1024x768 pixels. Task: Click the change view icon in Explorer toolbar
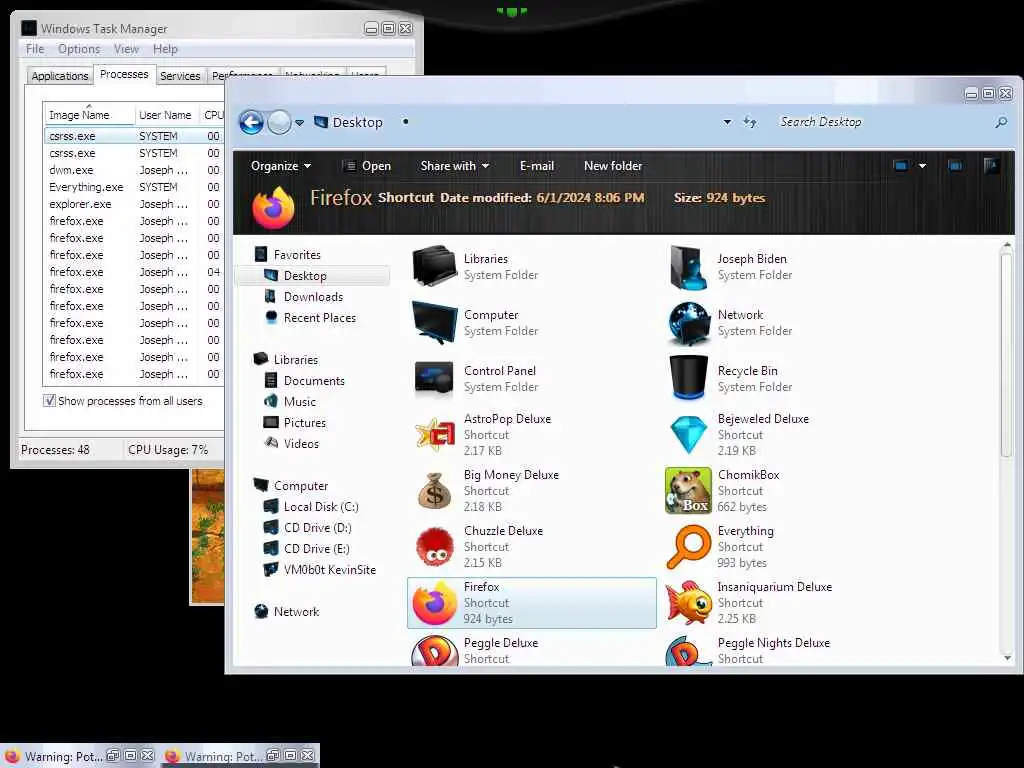pos(901,166)
